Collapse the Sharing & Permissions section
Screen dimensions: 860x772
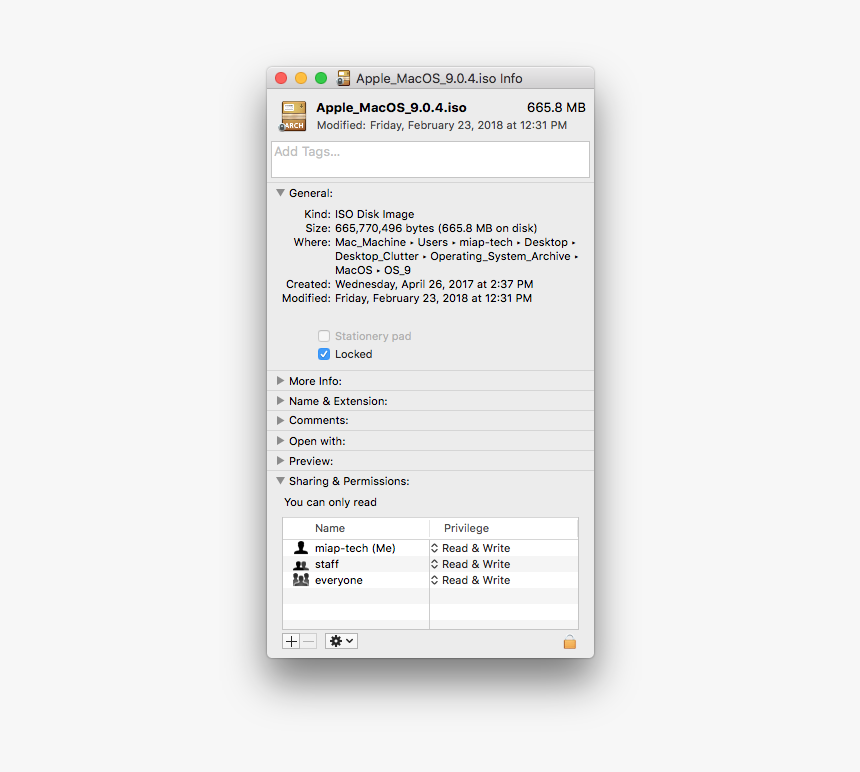tap(280, 481)
